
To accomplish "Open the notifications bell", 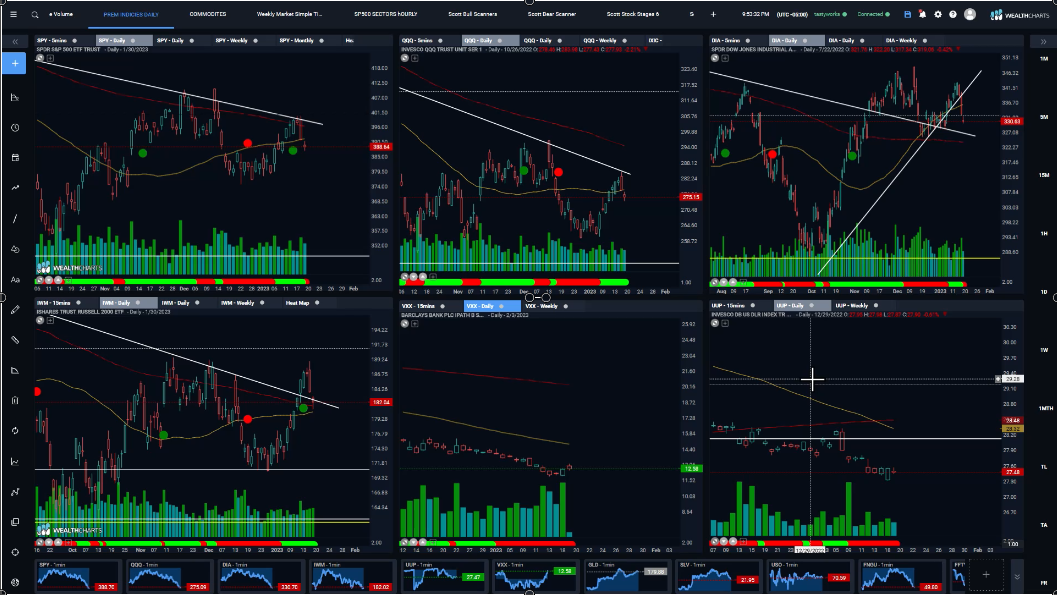I will click(x=922, y=14).
